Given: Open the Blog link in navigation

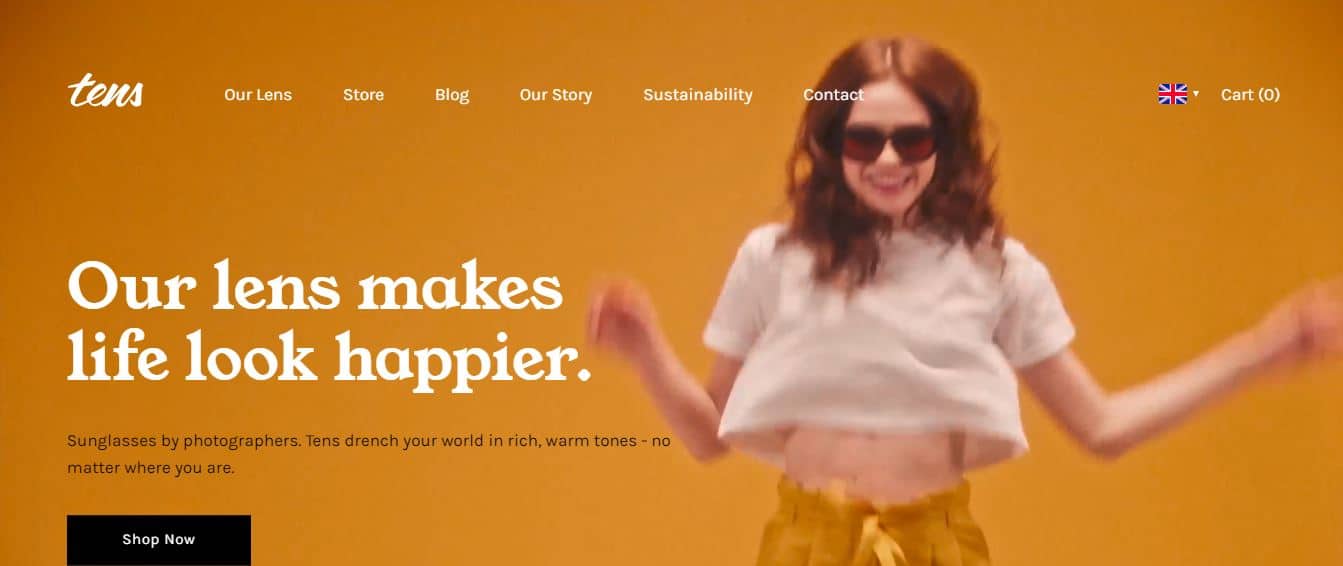Looking at the screenshot, I should tap(452, 94).
